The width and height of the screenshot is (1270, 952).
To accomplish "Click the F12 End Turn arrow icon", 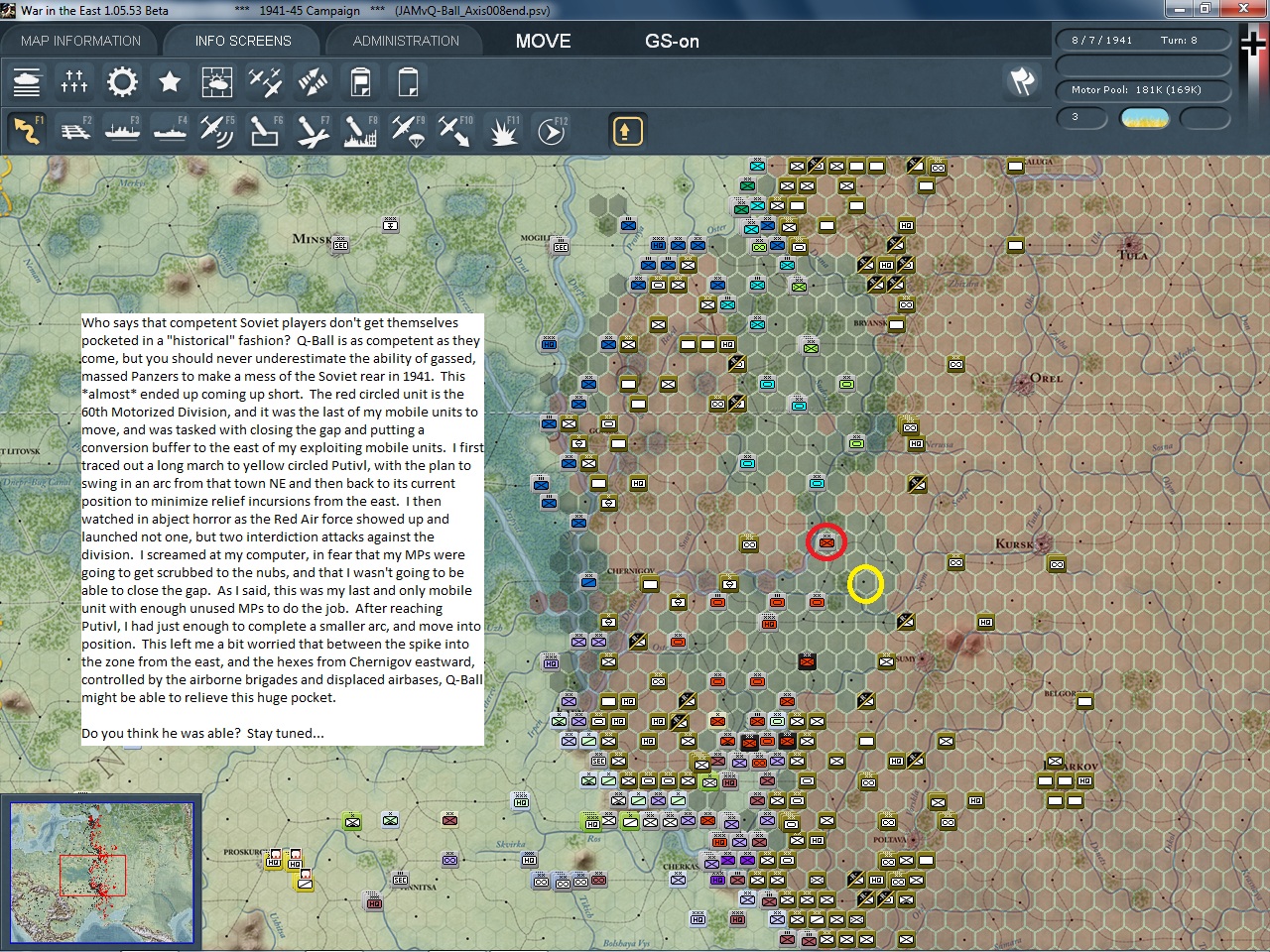I will coord(551,131).
